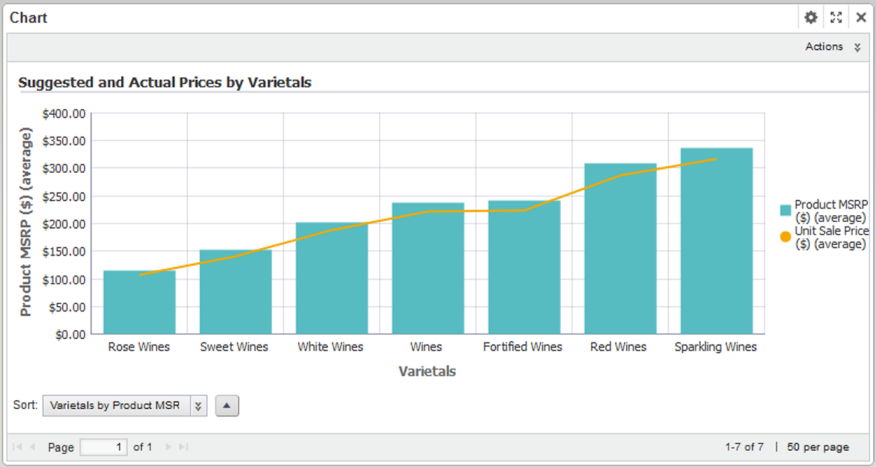876x467 pixels.
Task: Click the '$200.00' y-axis value
Action: 64,224
